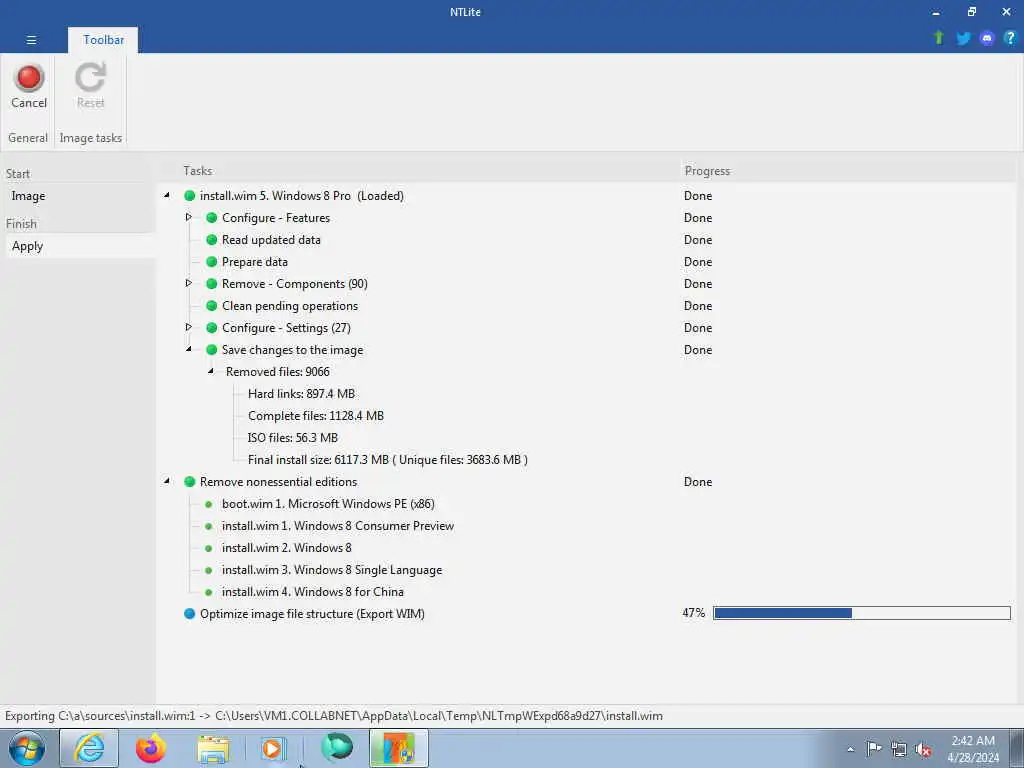The height and width of the screenshot is (768, 1024).
Task: Click the NTLite taskbar icon
Action: [x=399, y=748]
